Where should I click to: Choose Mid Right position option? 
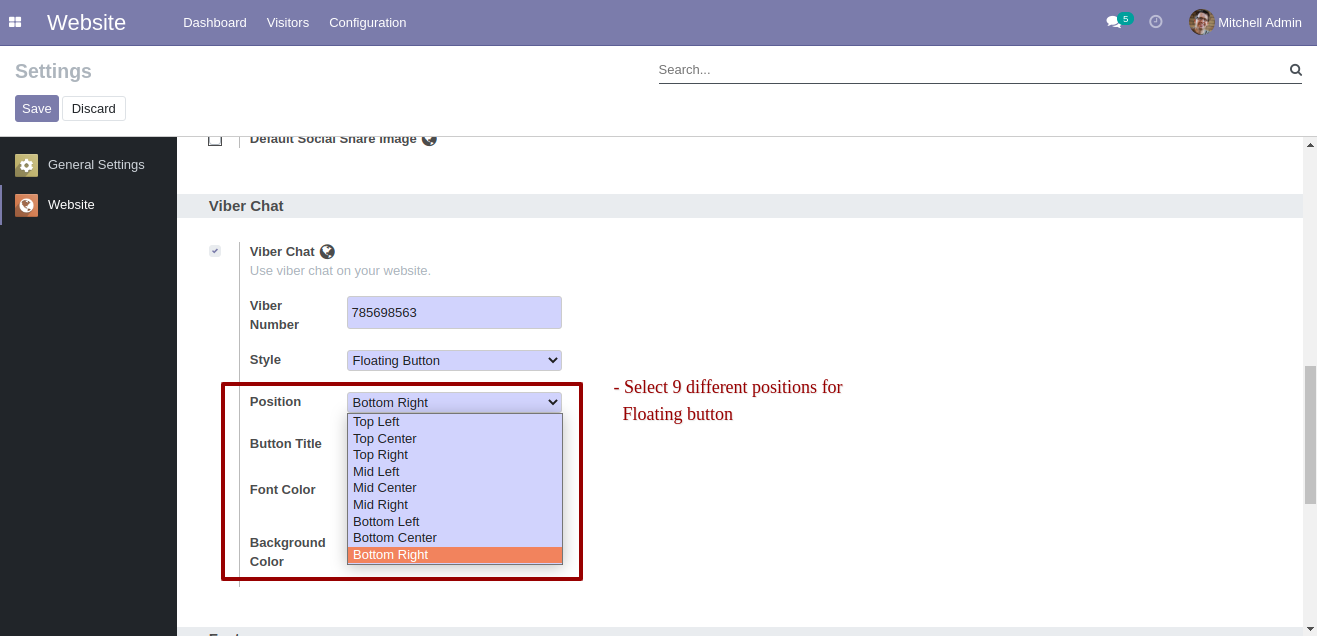[x=455, y=505]
